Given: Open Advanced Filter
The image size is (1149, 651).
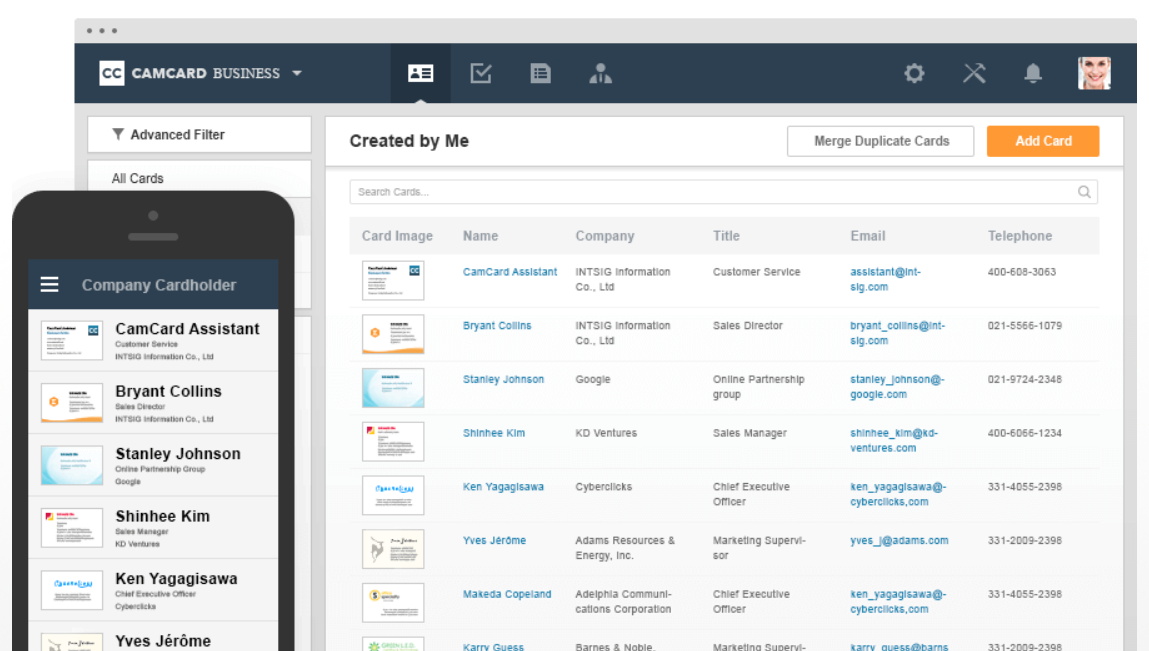Looking at the screenshot, I should 199,135.
